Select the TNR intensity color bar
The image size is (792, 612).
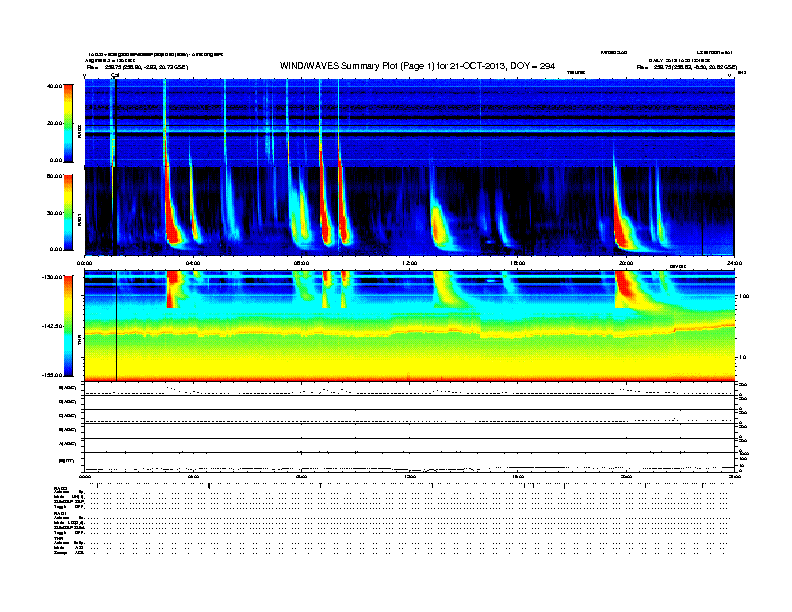tap(68, 326)
